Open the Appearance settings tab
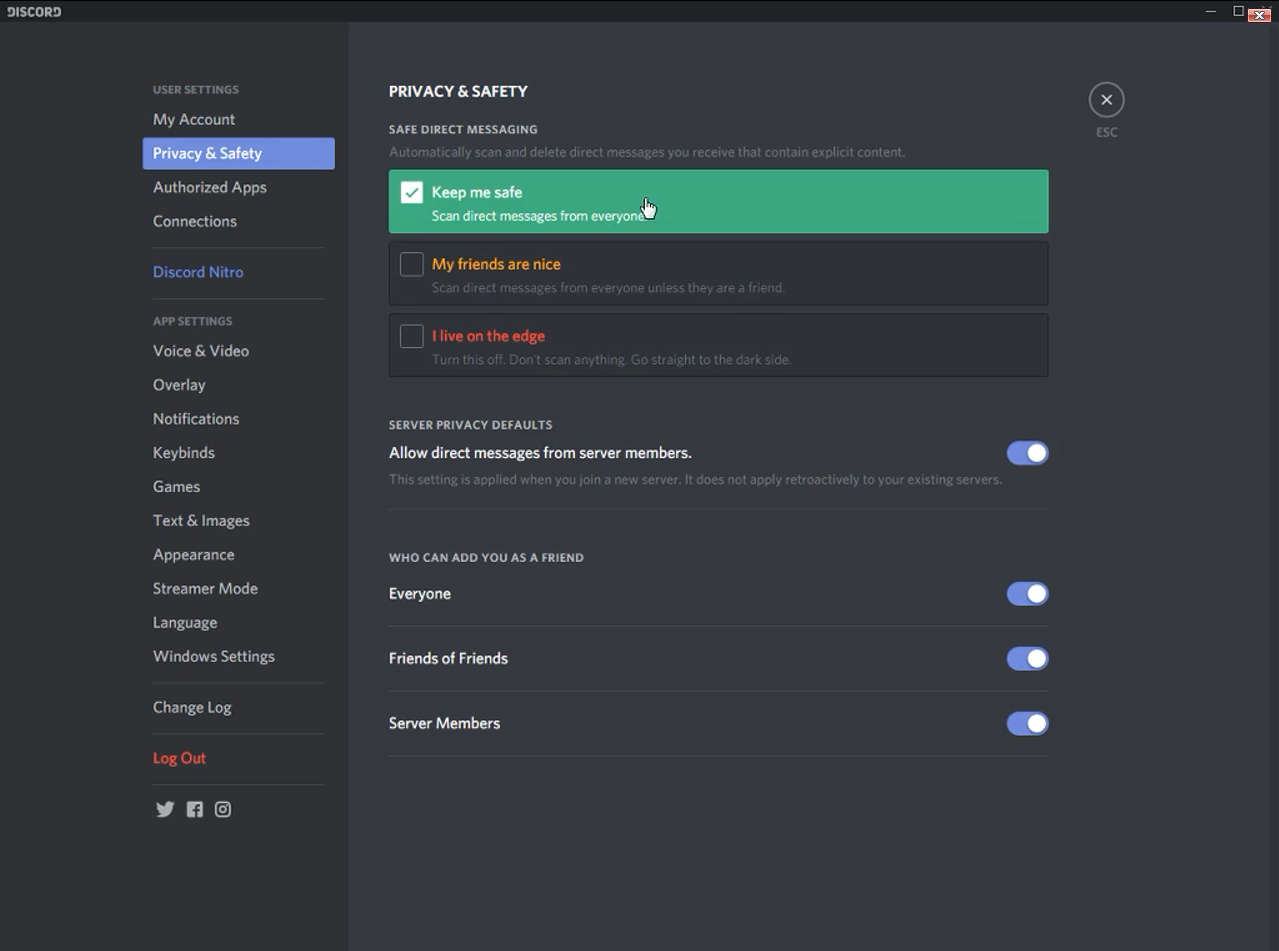 point(194,555)
